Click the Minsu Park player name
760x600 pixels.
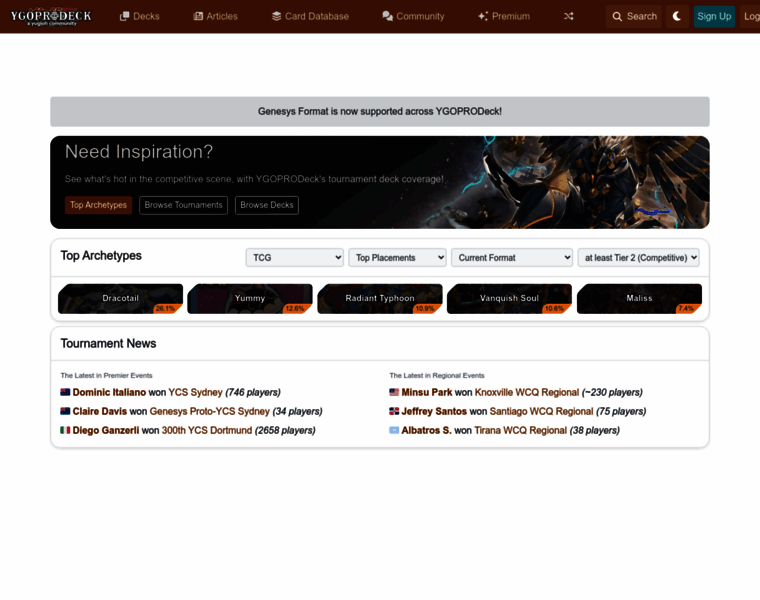coord(427,393)
